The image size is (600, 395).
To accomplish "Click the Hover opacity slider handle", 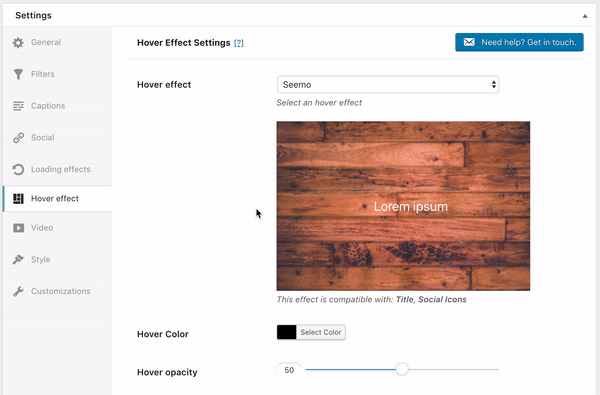I will [x=402, y=369].
